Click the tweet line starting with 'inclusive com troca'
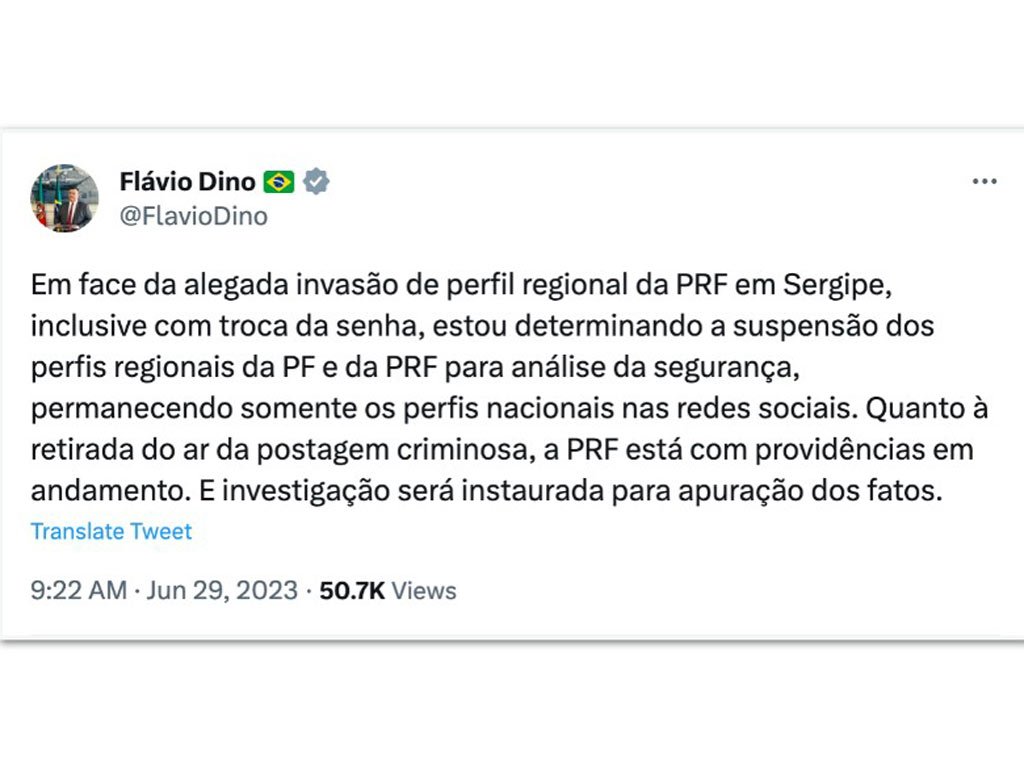This screenshot has height=767, width=1024. 482,326
